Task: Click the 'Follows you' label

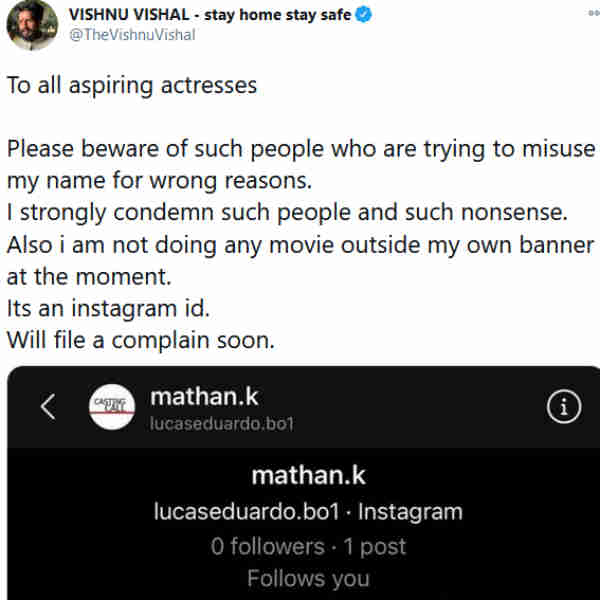Action: pos(308,578)
